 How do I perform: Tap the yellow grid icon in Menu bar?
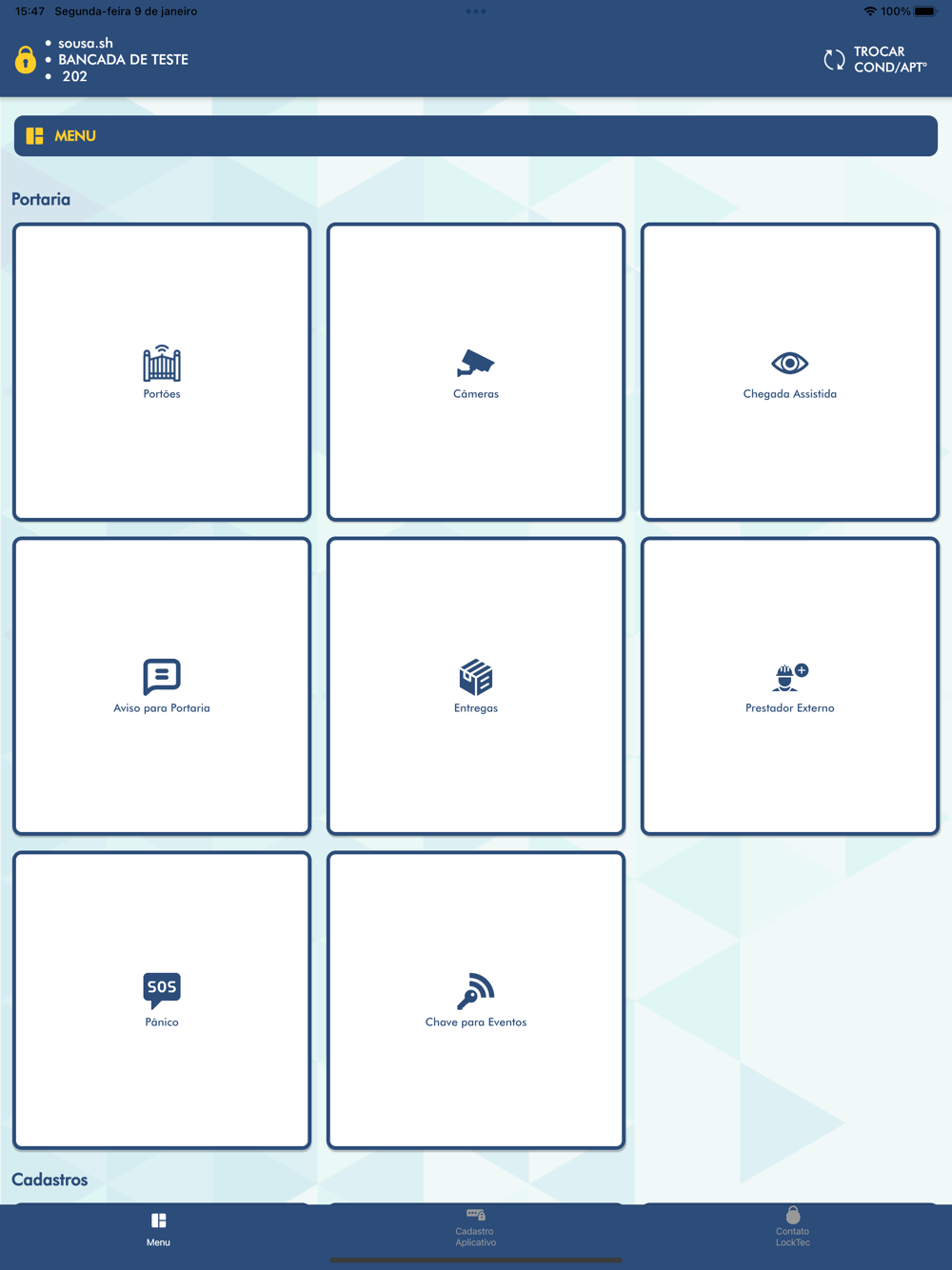pos(35,136)
